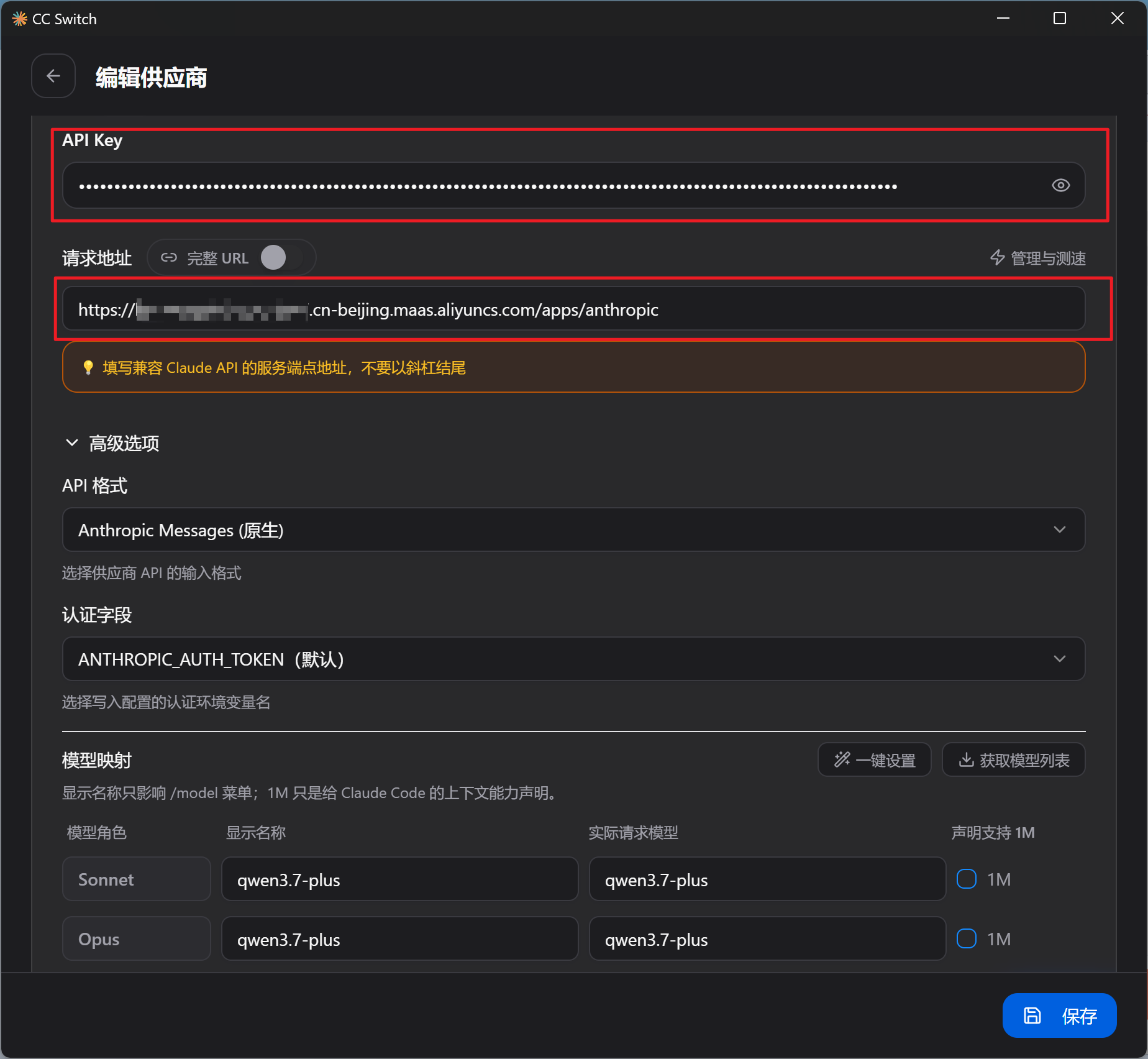Click the request URL input field
Screen dimensions: 1148x1059
[x=573, y=309]
